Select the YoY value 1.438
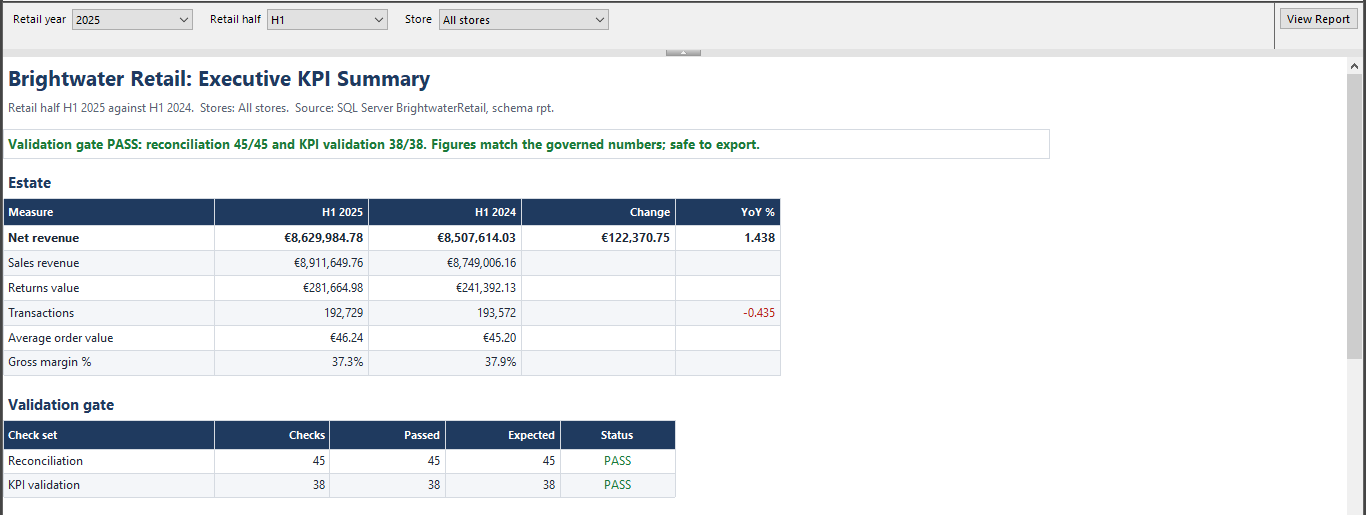Viewport: 1366px width, 515px height. pyautogui.click(x=760, y=238)
